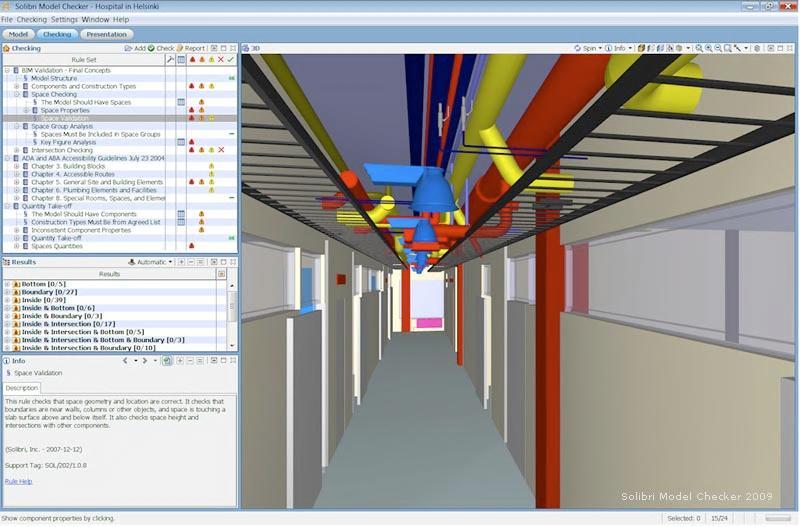Toggle the red critical severity filter header
Screen dimensions: 800x527
(x=192, y=60)
